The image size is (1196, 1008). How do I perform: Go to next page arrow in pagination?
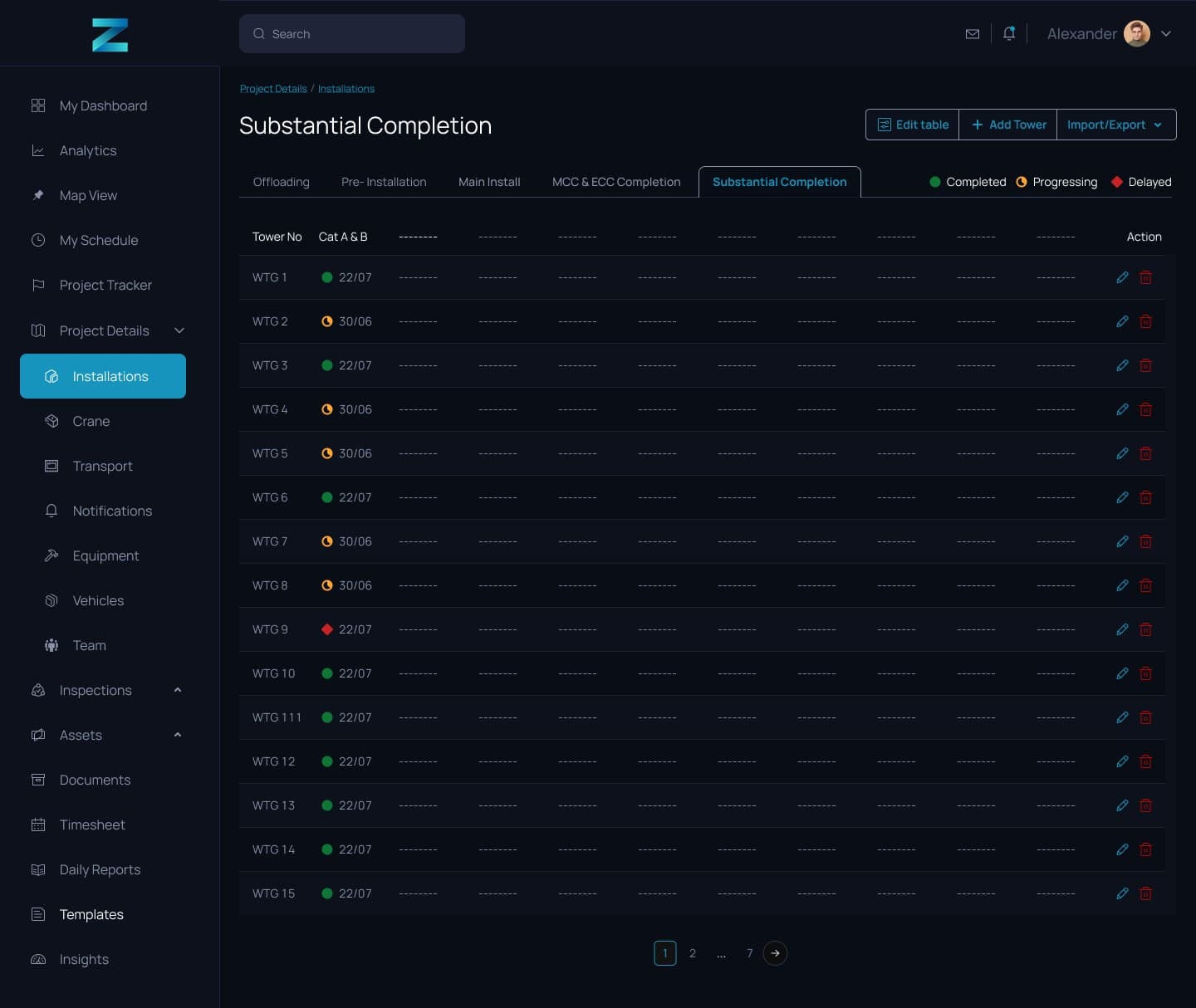(775, 953)
